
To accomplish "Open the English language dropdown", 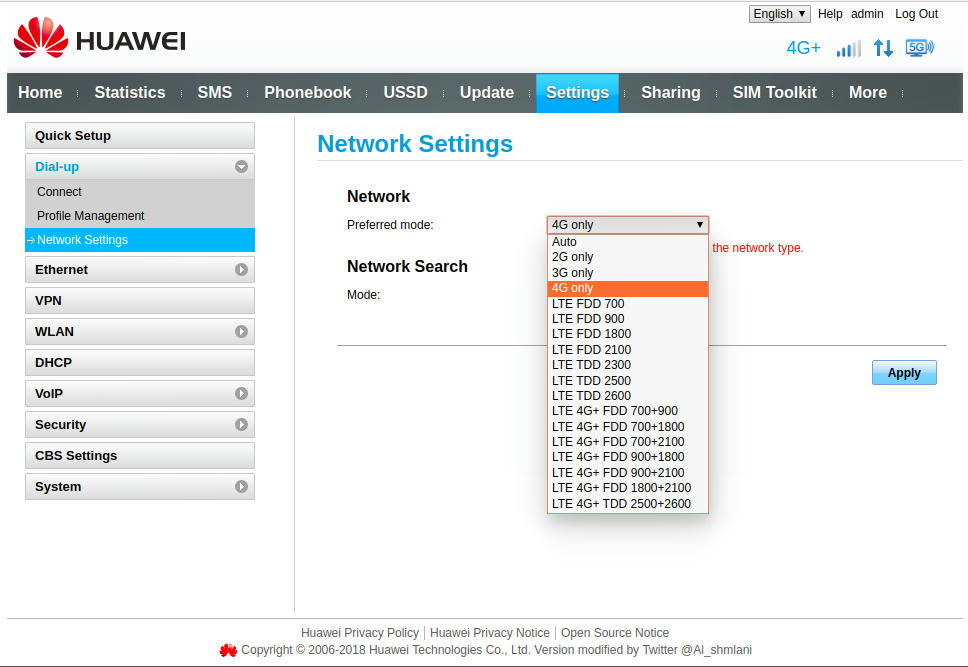I will coord(779,14).
